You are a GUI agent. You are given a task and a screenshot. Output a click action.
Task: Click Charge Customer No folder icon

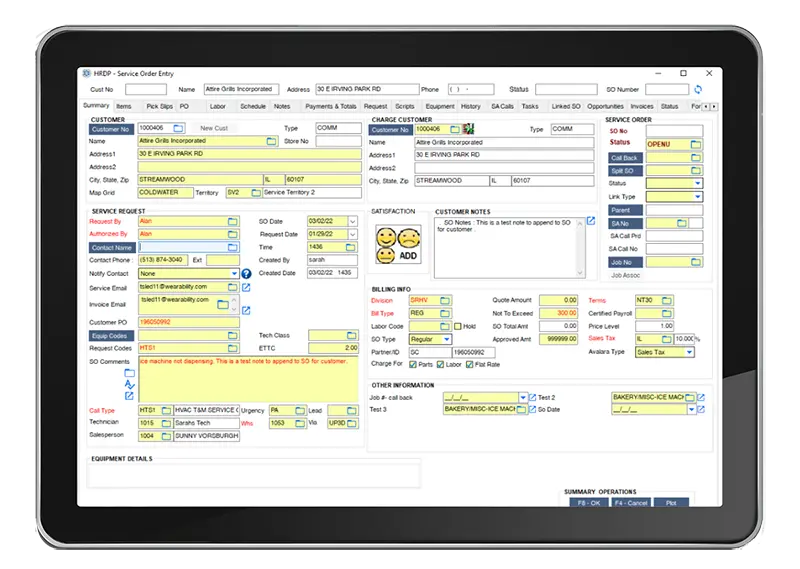coord(455,129)
